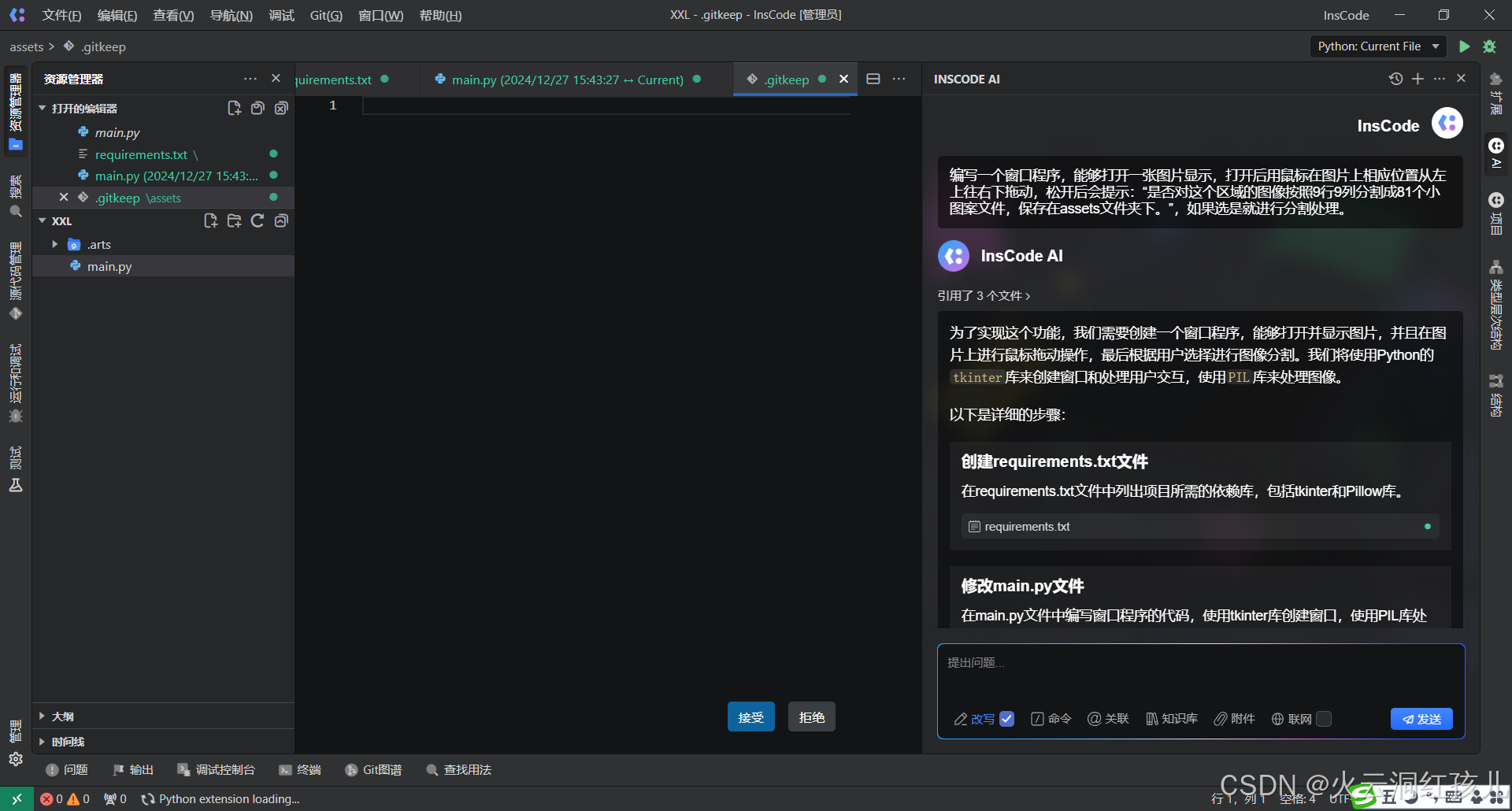Open Extensions (扩展) in right sidebar
Screen dimensions: 1512x811
point(1496,93)
